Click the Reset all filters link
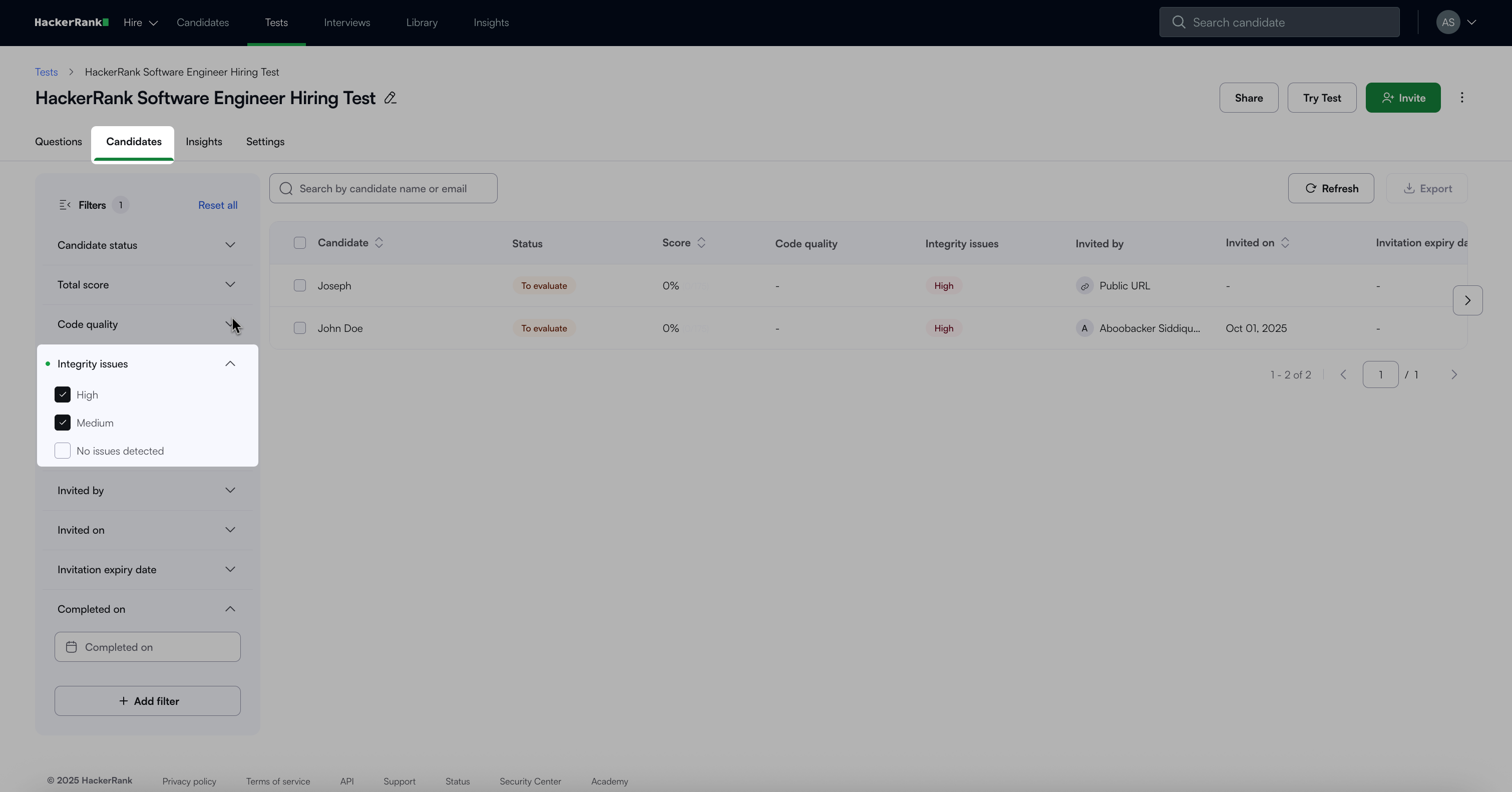The width and height of the screenshot is (1512, 792). point(218,205)
